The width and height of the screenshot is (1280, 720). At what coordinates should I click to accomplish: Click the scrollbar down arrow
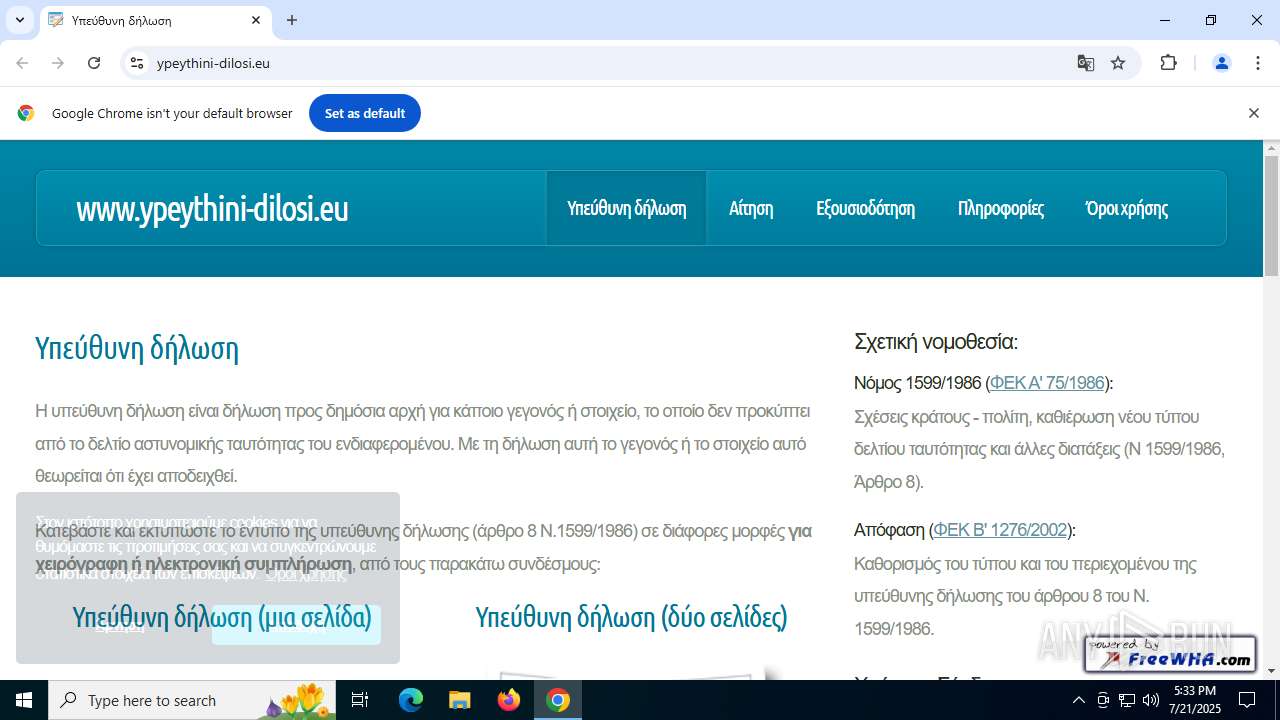coord(1271,671)
